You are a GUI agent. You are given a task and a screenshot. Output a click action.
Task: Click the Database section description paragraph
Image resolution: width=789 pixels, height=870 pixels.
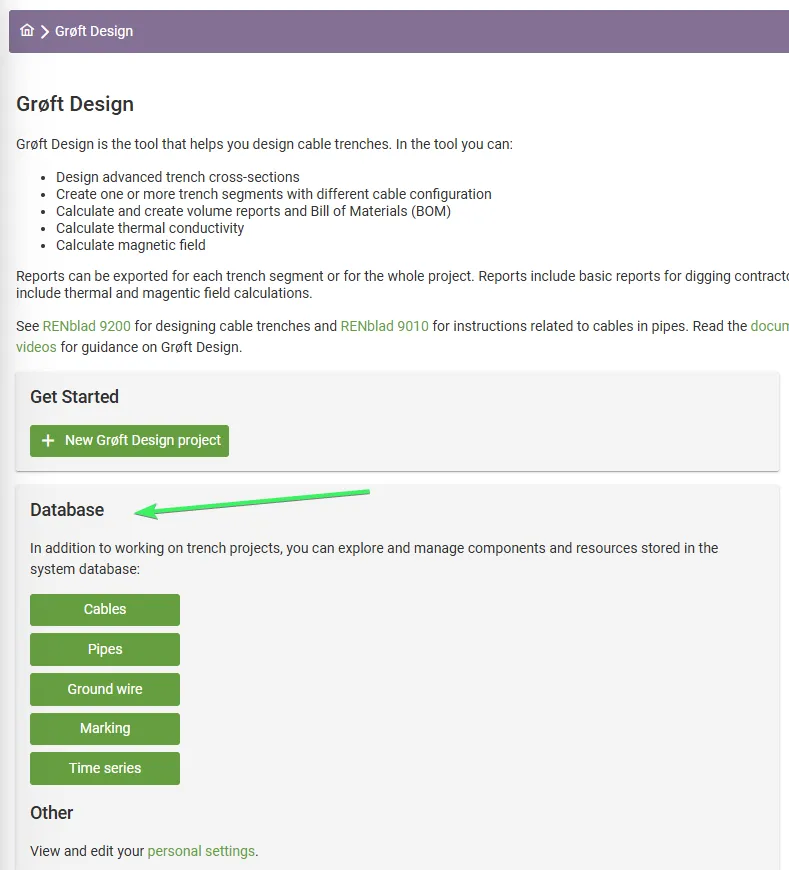click(x=374, y=559)
